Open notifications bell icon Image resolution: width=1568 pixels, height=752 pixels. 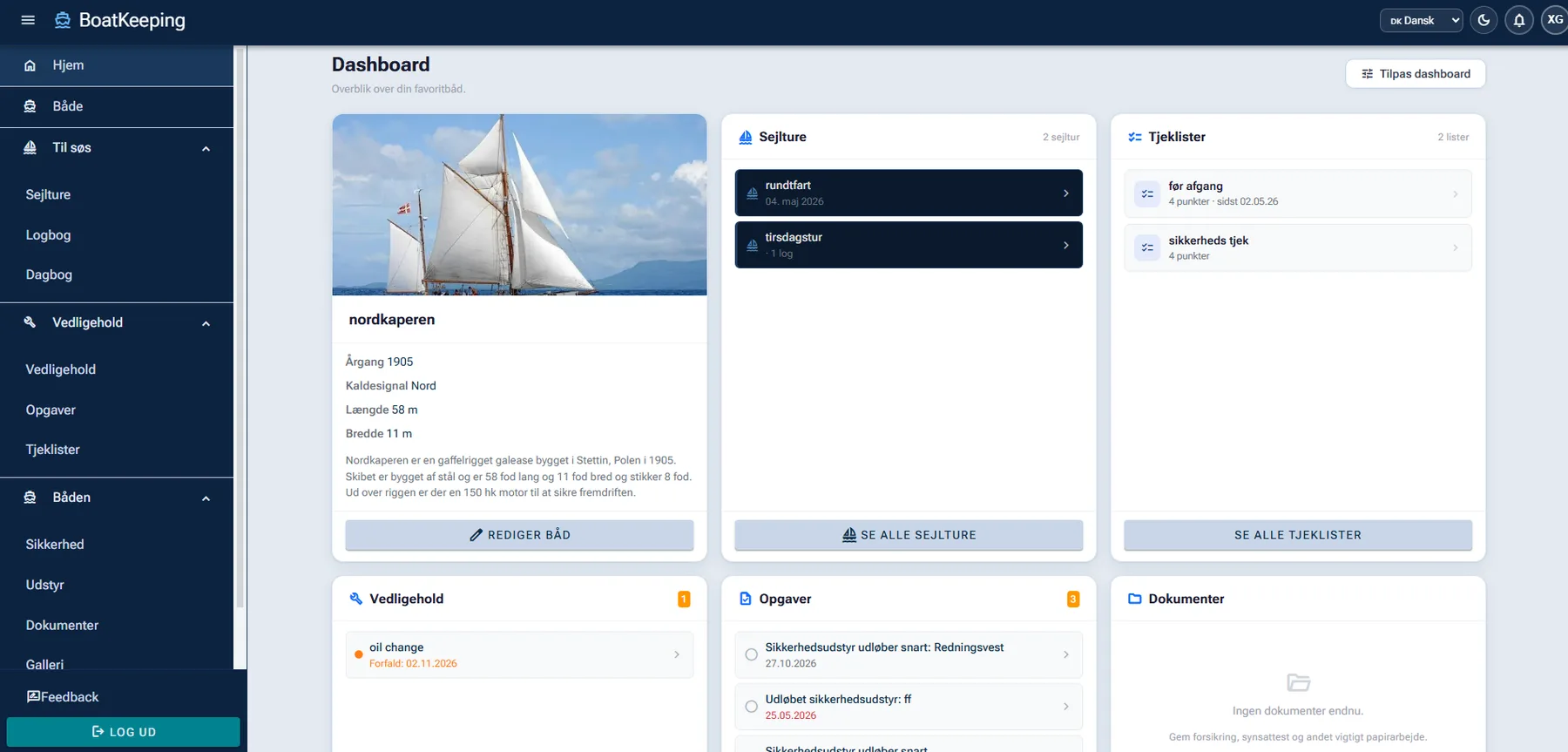tap(1519, 20)
